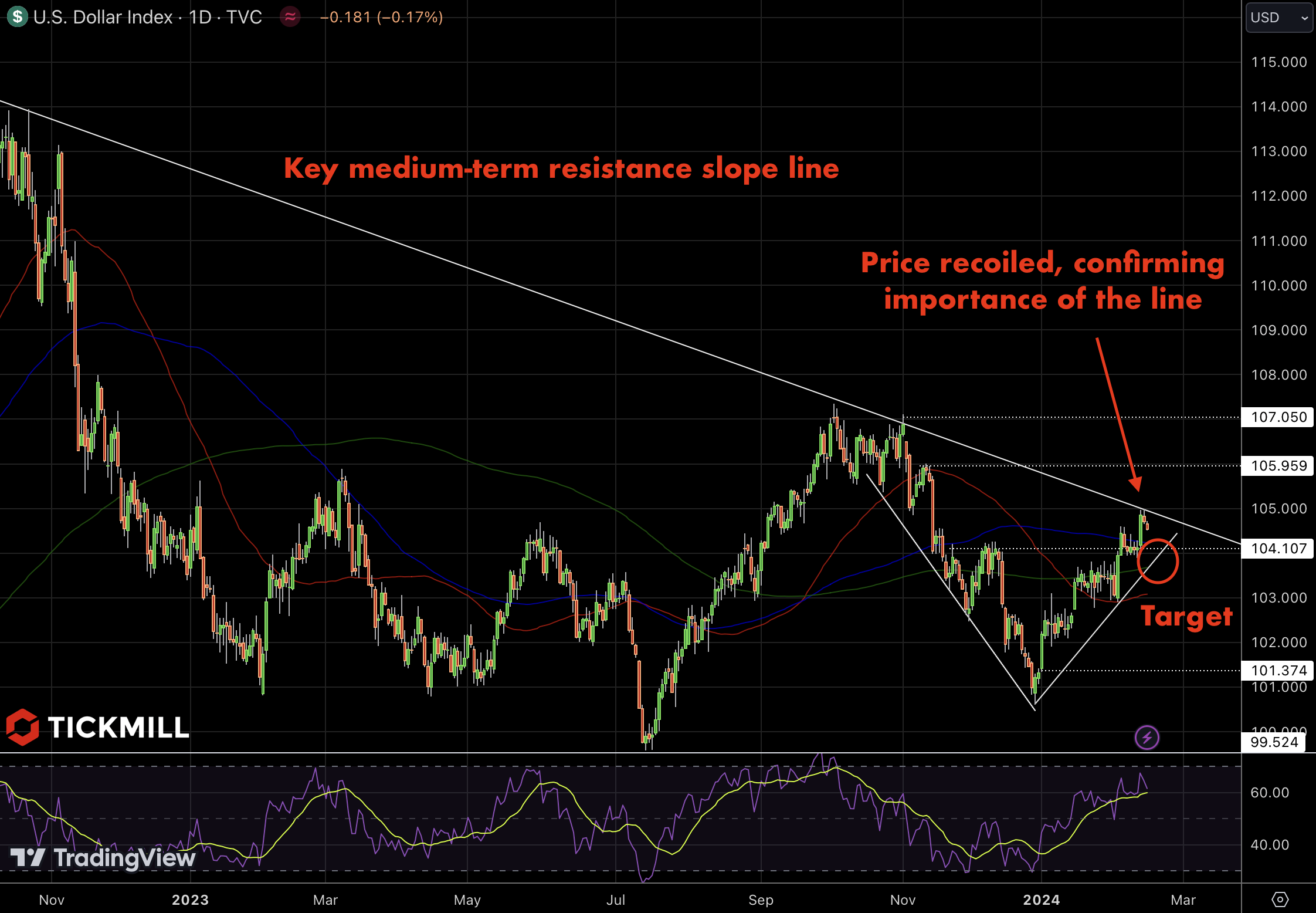Click the 2023 label on time axis

coord(190,900)
